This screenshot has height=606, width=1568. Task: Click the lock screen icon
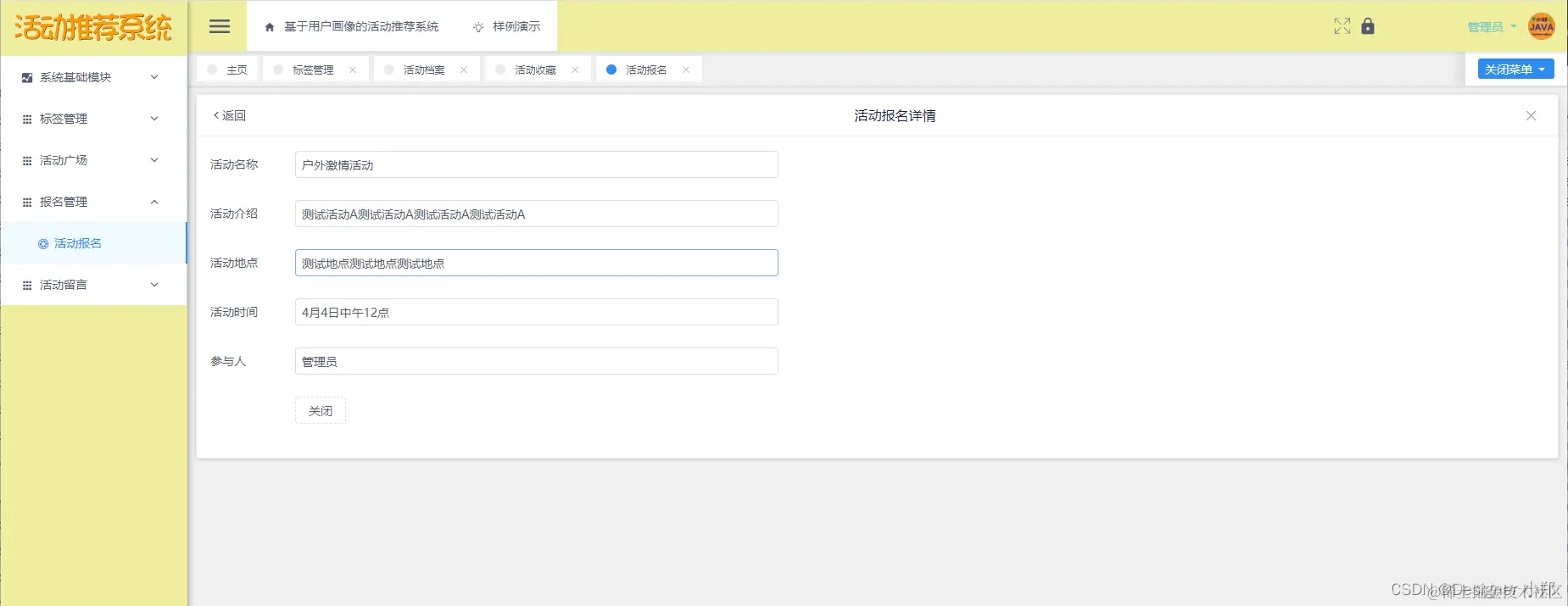(x=1368, y=26)
